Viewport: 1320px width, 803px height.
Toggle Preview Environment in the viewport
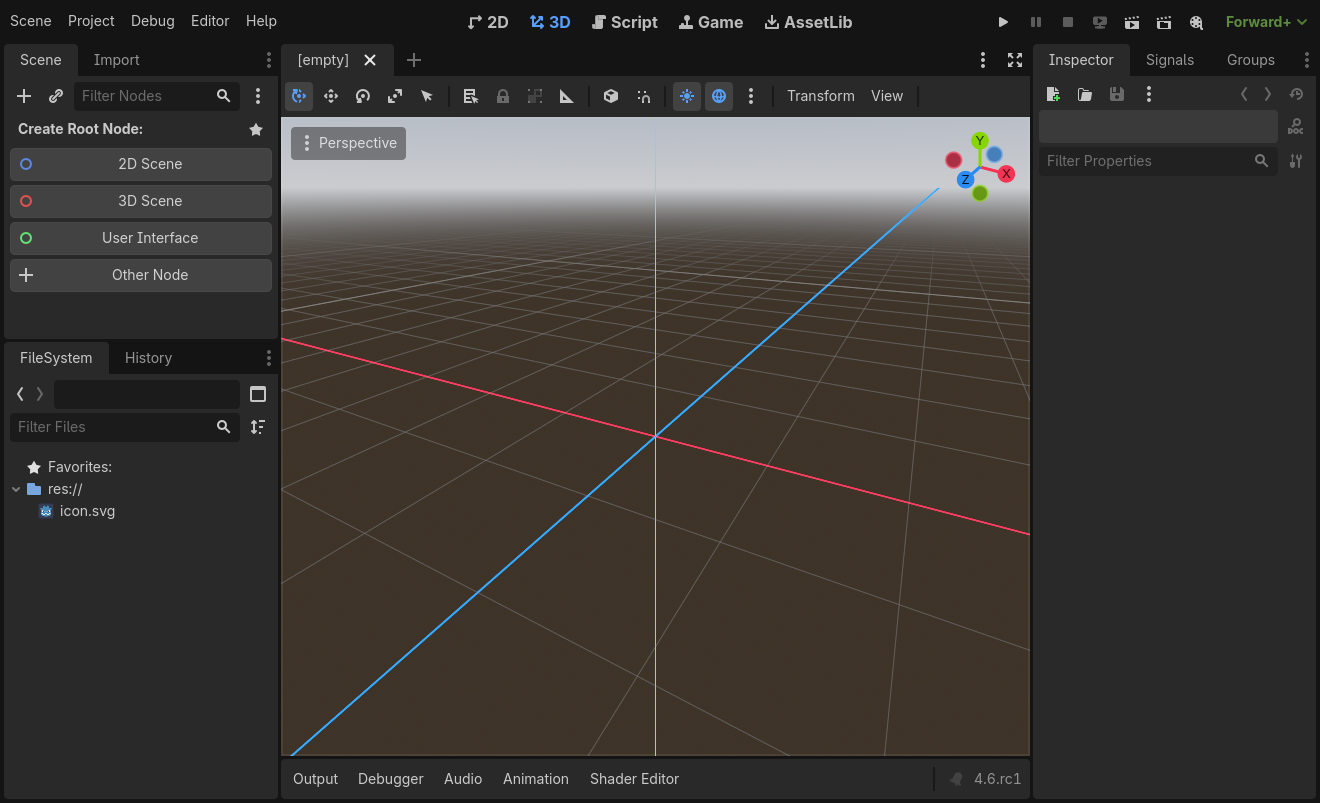pos(719,95)
